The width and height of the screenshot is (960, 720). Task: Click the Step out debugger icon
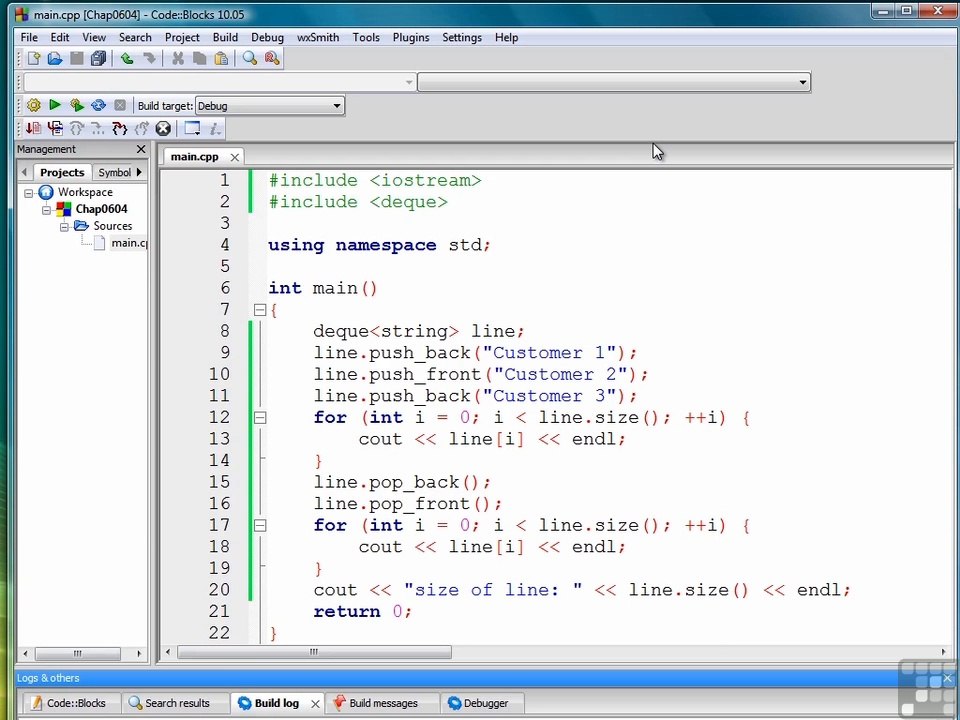(141, 129)
